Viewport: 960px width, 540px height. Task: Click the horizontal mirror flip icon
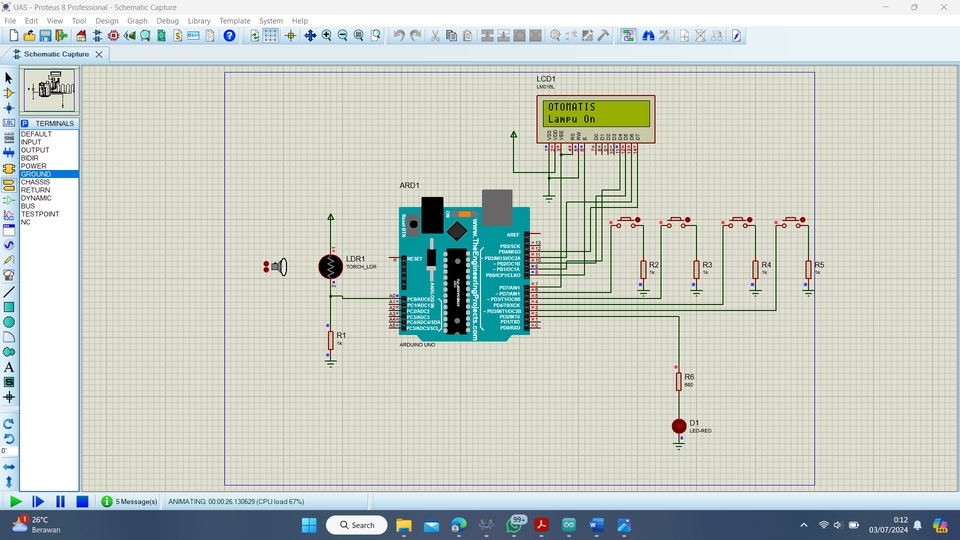pos(9,467)
